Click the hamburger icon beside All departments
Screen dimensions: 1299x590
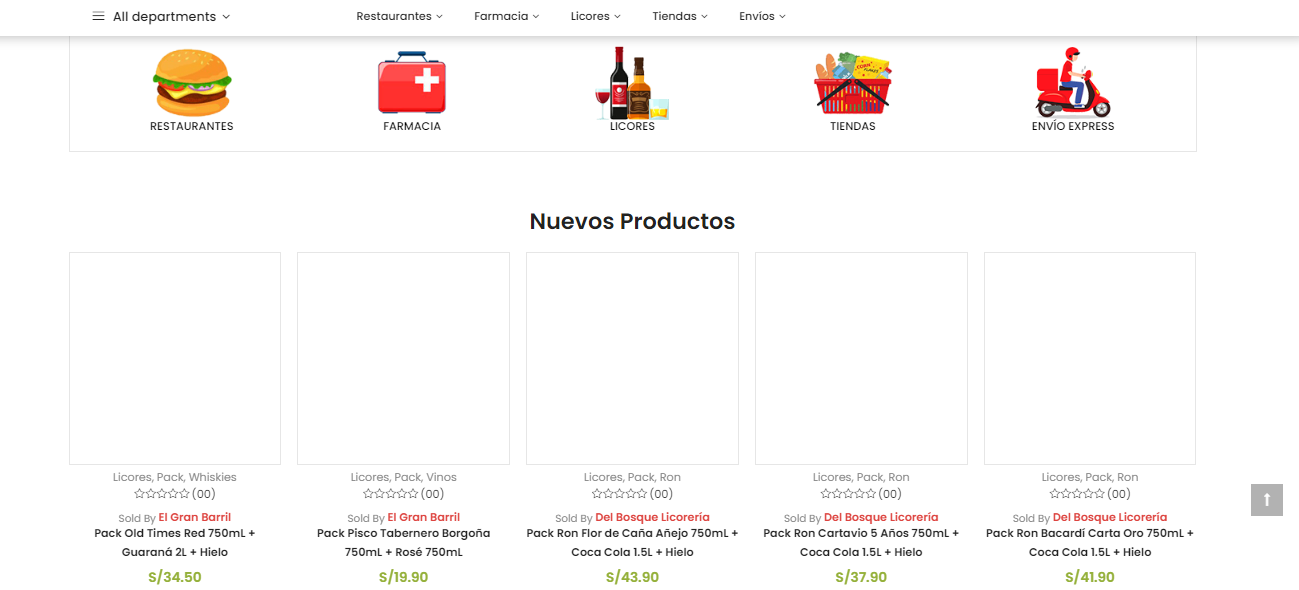tap(98, 16)
